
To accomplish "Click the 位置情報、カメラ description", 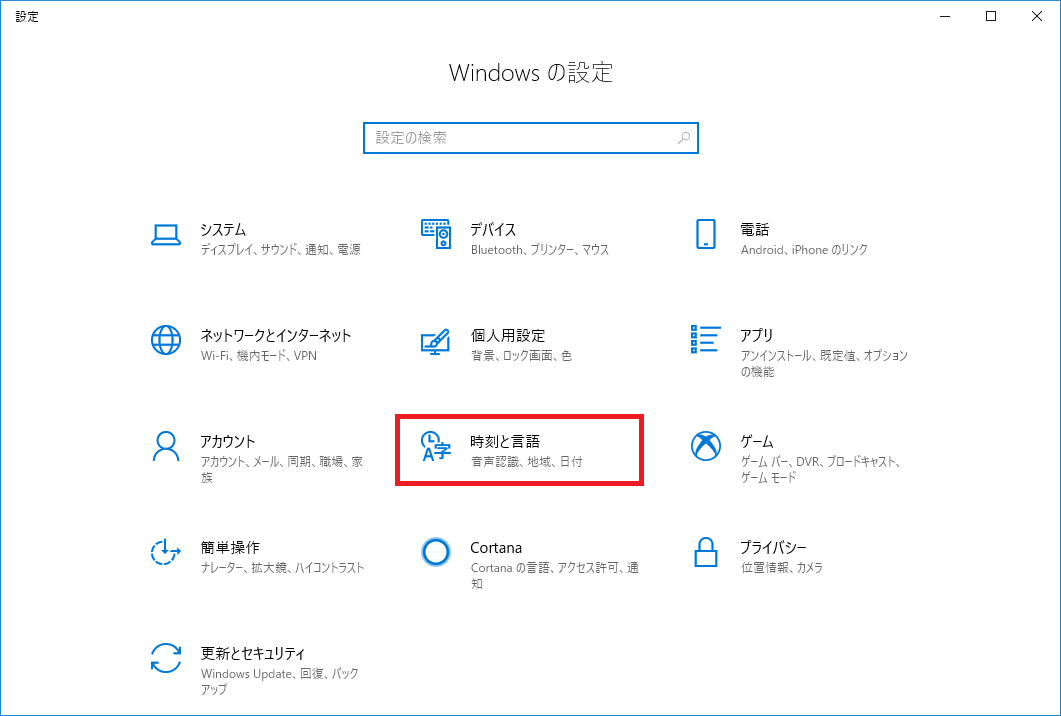I will (x=782, y=568).
